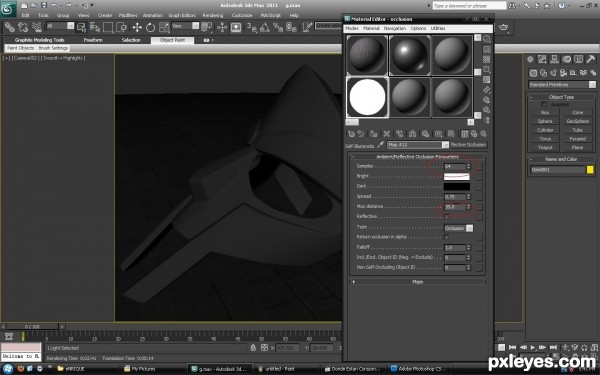Open the View reference coordinate dropdown
The image size is (600, 375).
click(x=185, y=26)
